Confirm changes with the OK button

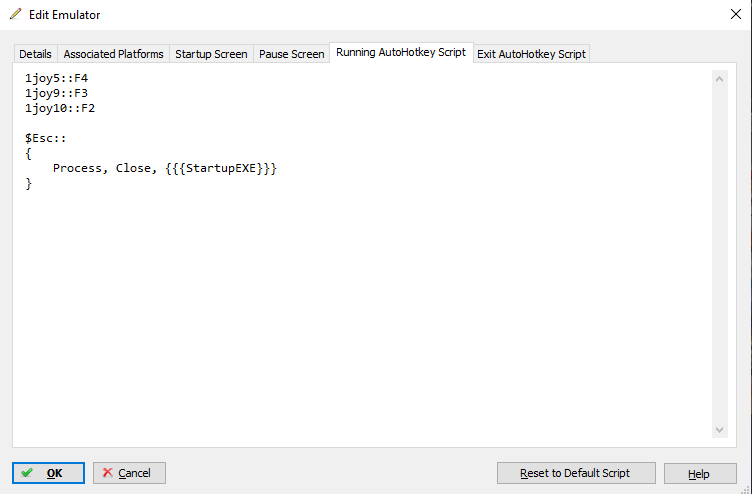coord(48,473)
